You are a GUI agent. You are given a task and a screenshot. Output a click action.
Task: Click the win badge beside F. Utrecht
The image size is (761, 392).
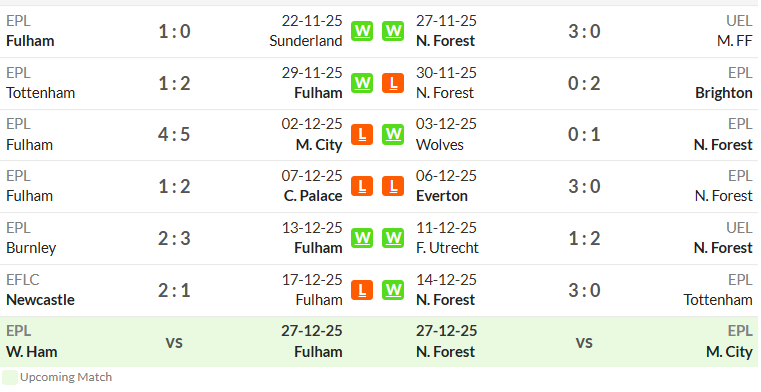pos(393,238)
